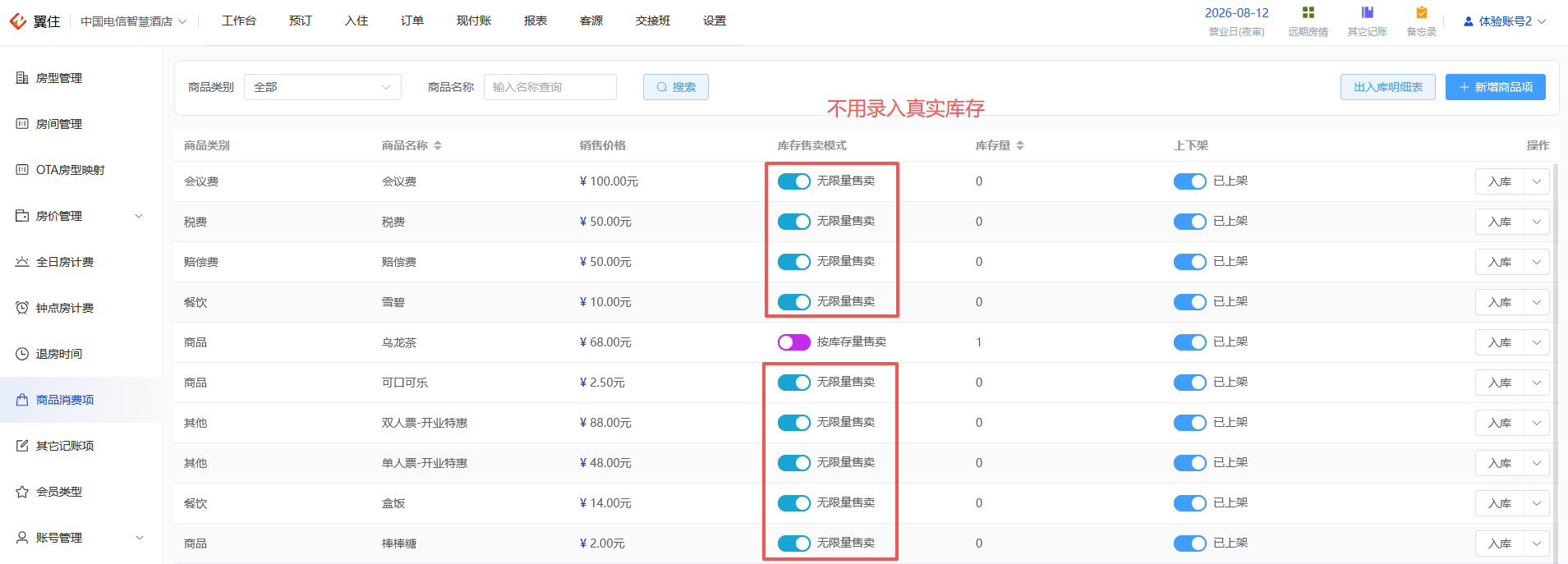Focus 商品名称 search input field

[550, 87]
